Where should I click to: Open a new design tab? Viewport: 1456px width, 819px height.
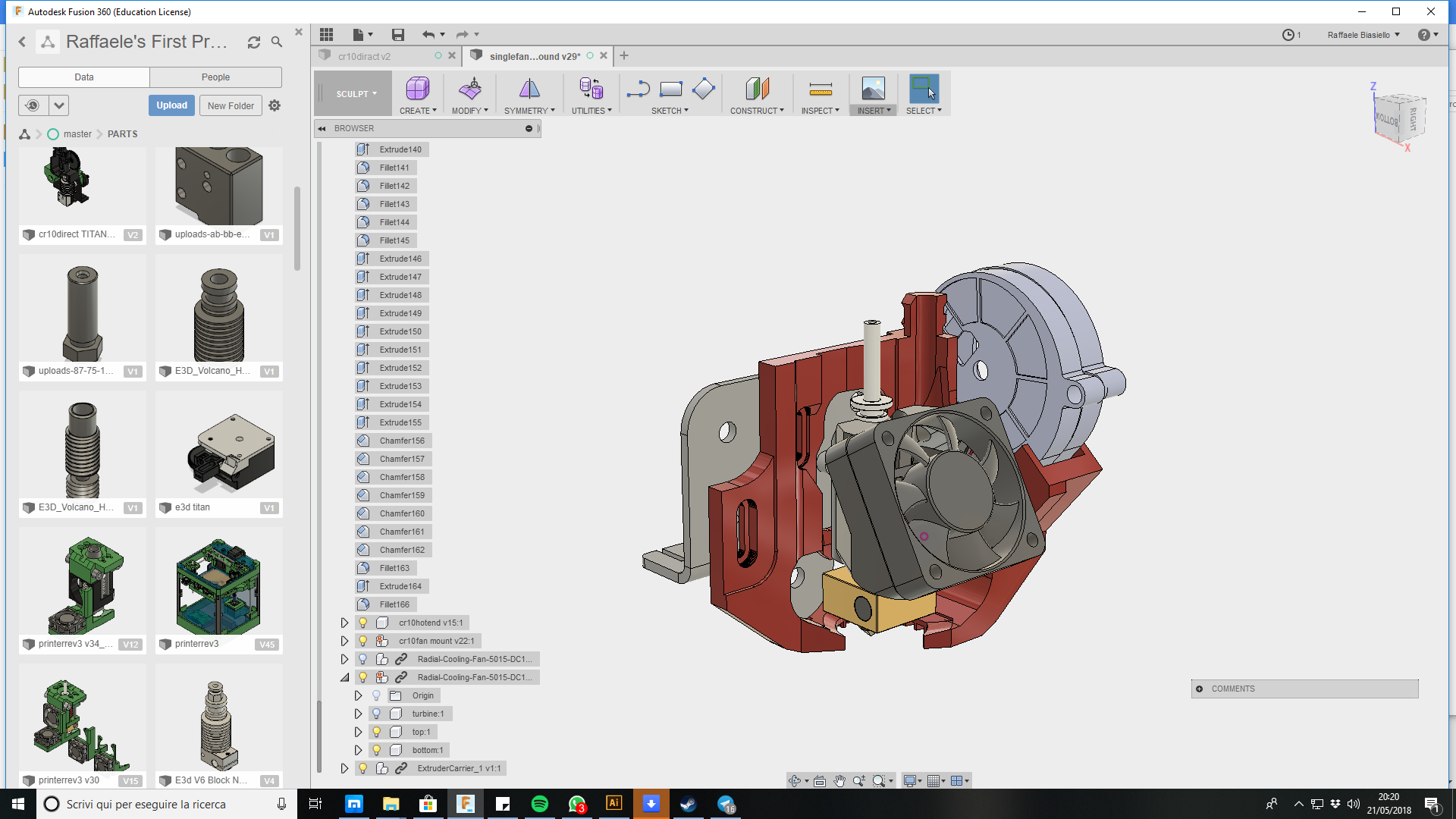624,55
